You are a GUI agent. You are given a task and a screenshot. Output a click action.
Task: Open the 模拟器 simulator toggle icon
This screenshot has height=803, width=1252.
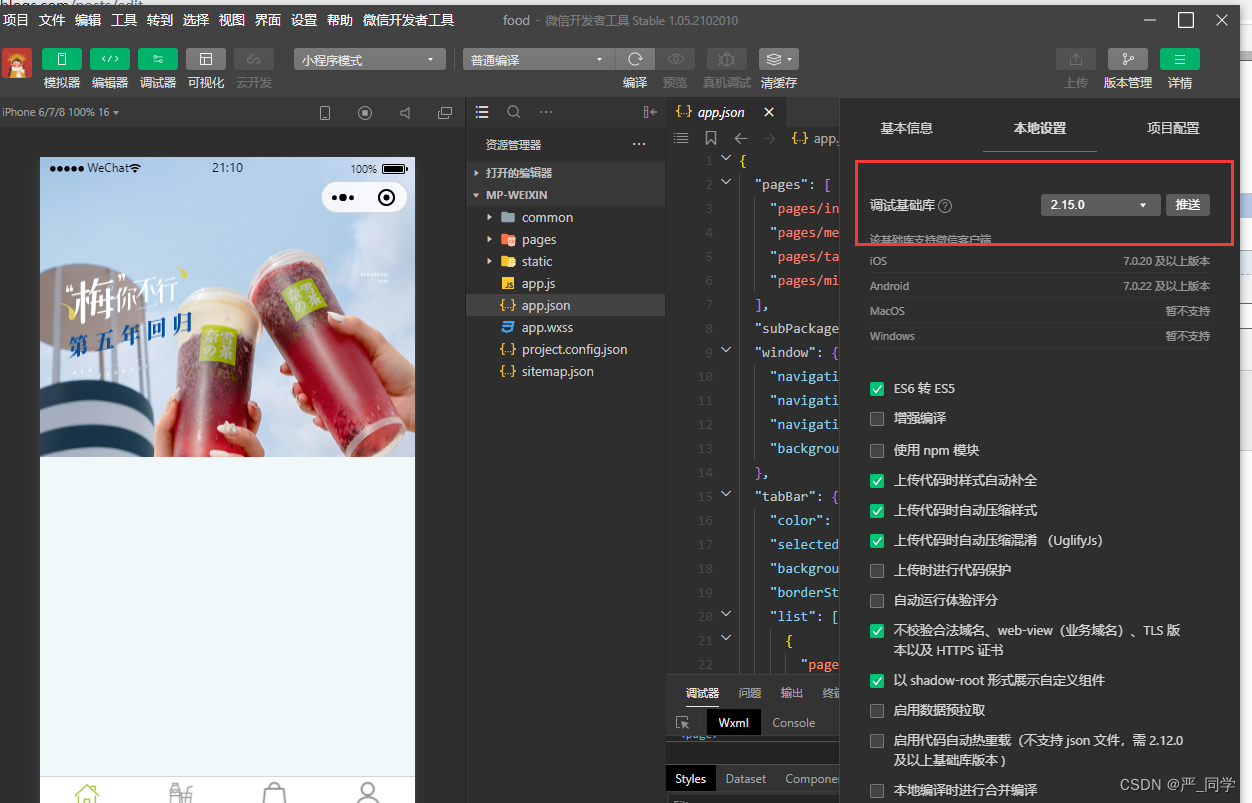point(61,58)
